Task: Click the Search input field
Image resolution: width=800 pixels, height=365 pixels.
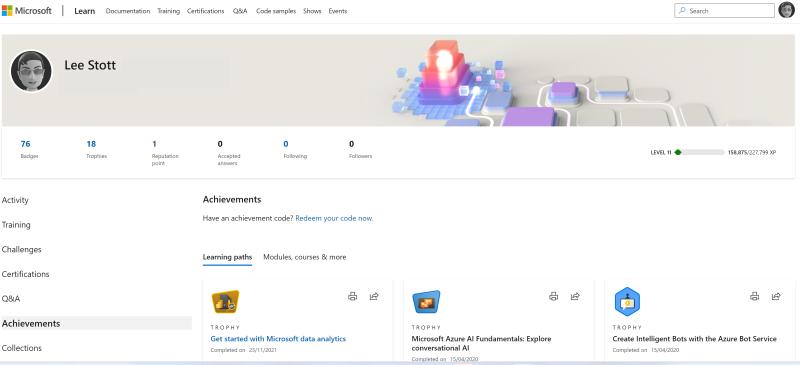Action: pos(724,11)
